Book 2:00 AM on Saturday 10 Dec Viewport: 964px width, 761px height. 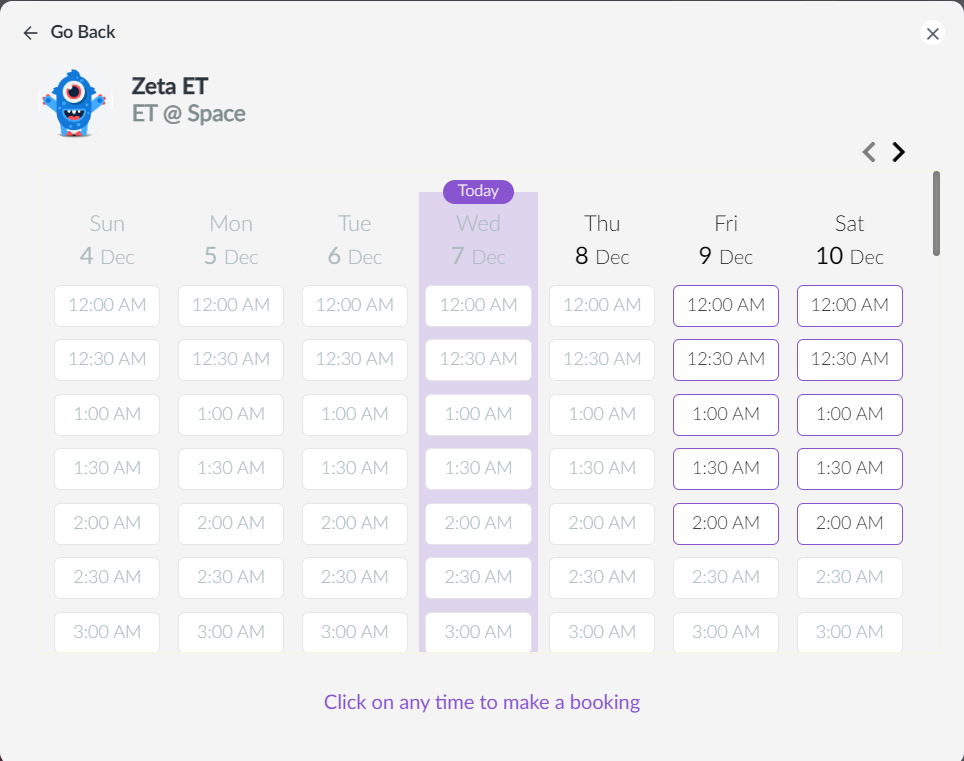[850, 524]
